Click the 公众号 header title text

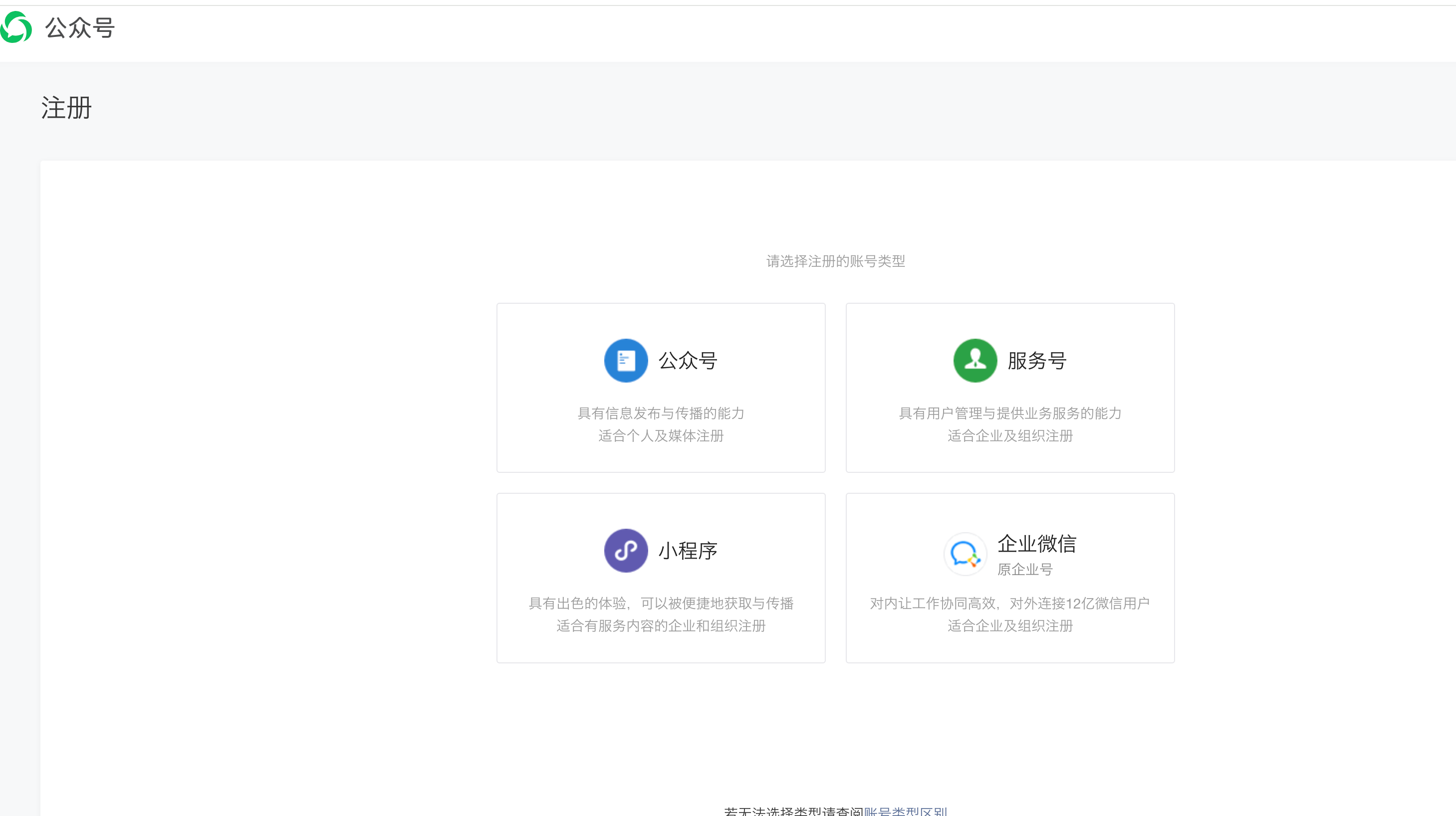click(x=80, y=28)
